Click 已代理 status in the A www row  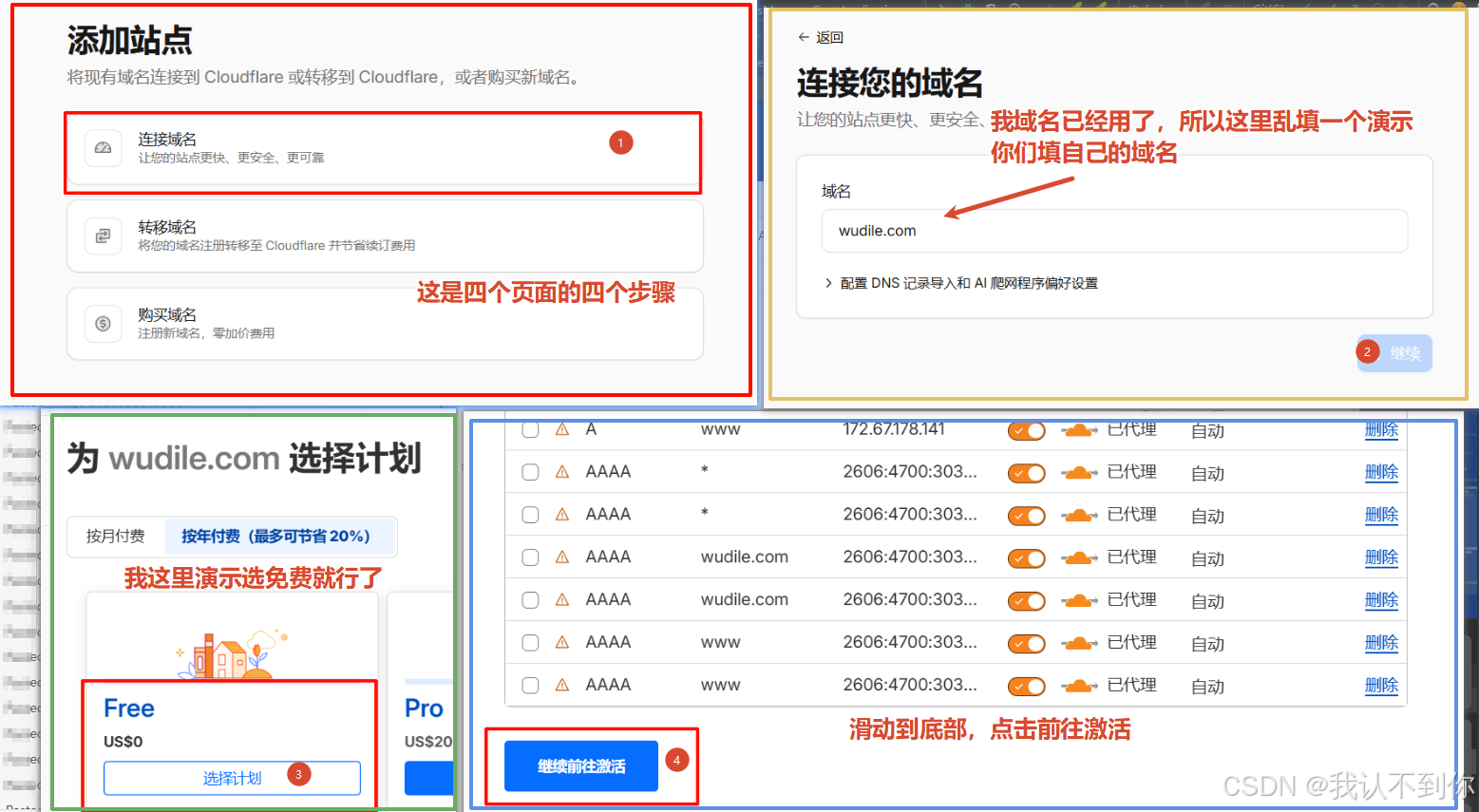click(1131, 430)
